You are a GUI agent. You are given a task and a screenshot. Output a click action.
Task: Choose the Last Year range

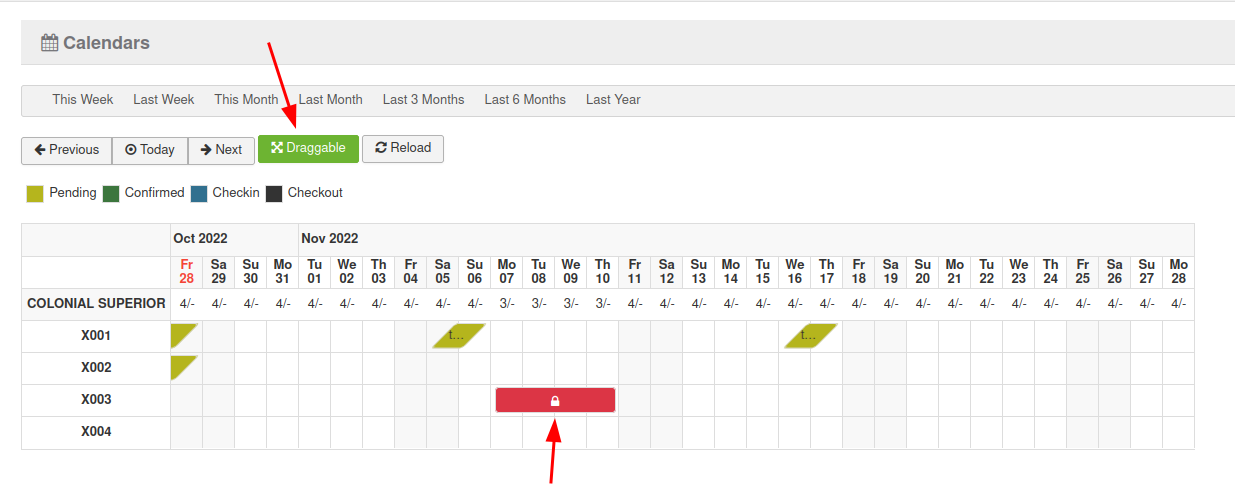tap(613, 100)
